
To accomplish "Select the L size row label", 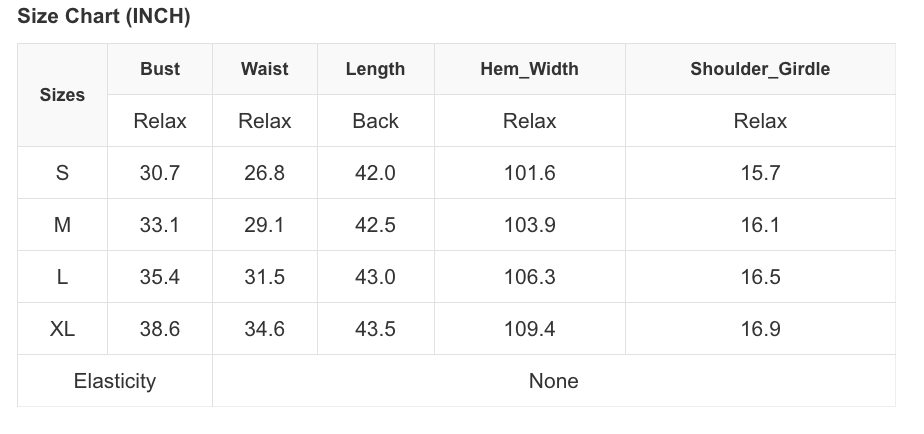I will tap(62, 277).
